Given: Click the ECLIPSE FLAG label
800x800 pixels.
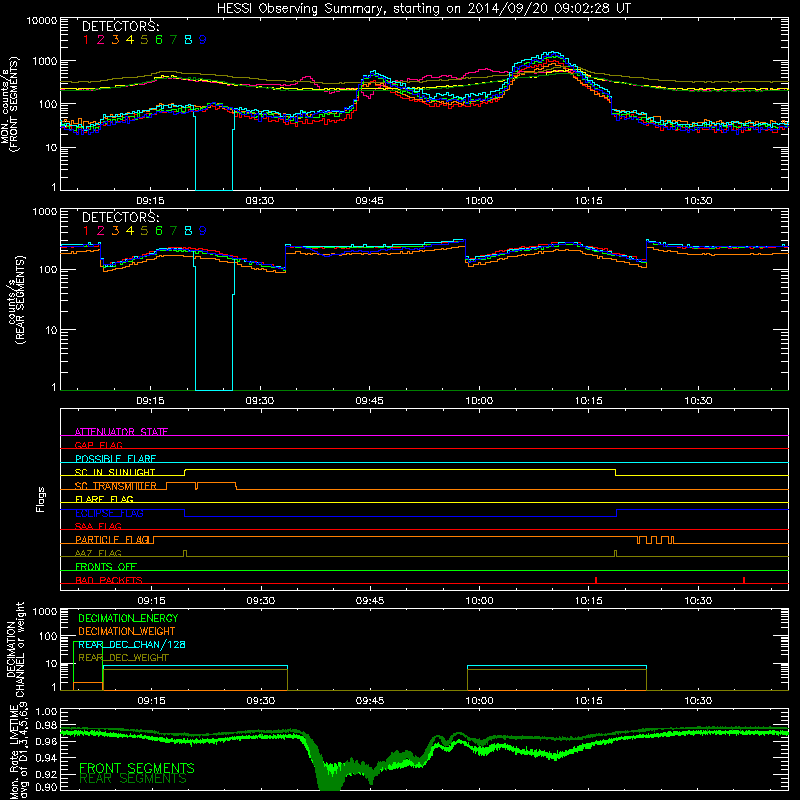Looking at the screenshot, I should [x=109, y=513].
